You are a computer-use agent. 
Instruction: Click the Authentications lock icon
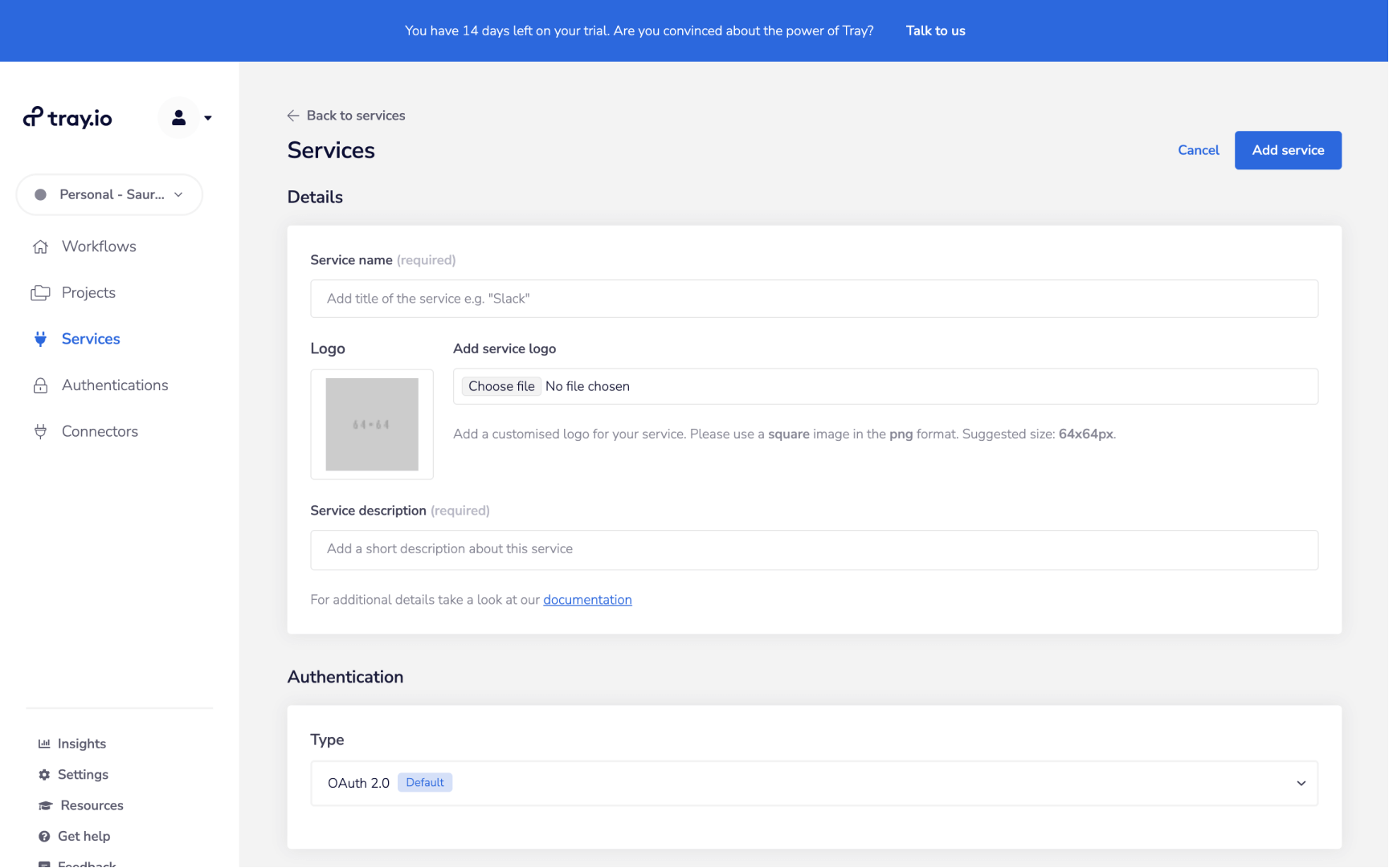coord(40,385)
